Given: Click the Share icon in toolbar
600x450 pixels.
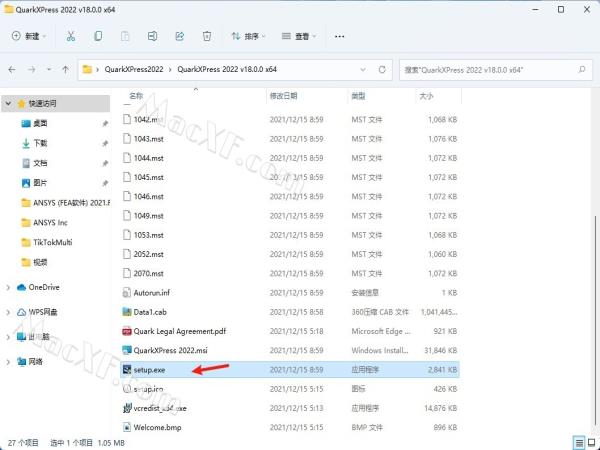Looking at the screenshot, I should tap(179, 36).
